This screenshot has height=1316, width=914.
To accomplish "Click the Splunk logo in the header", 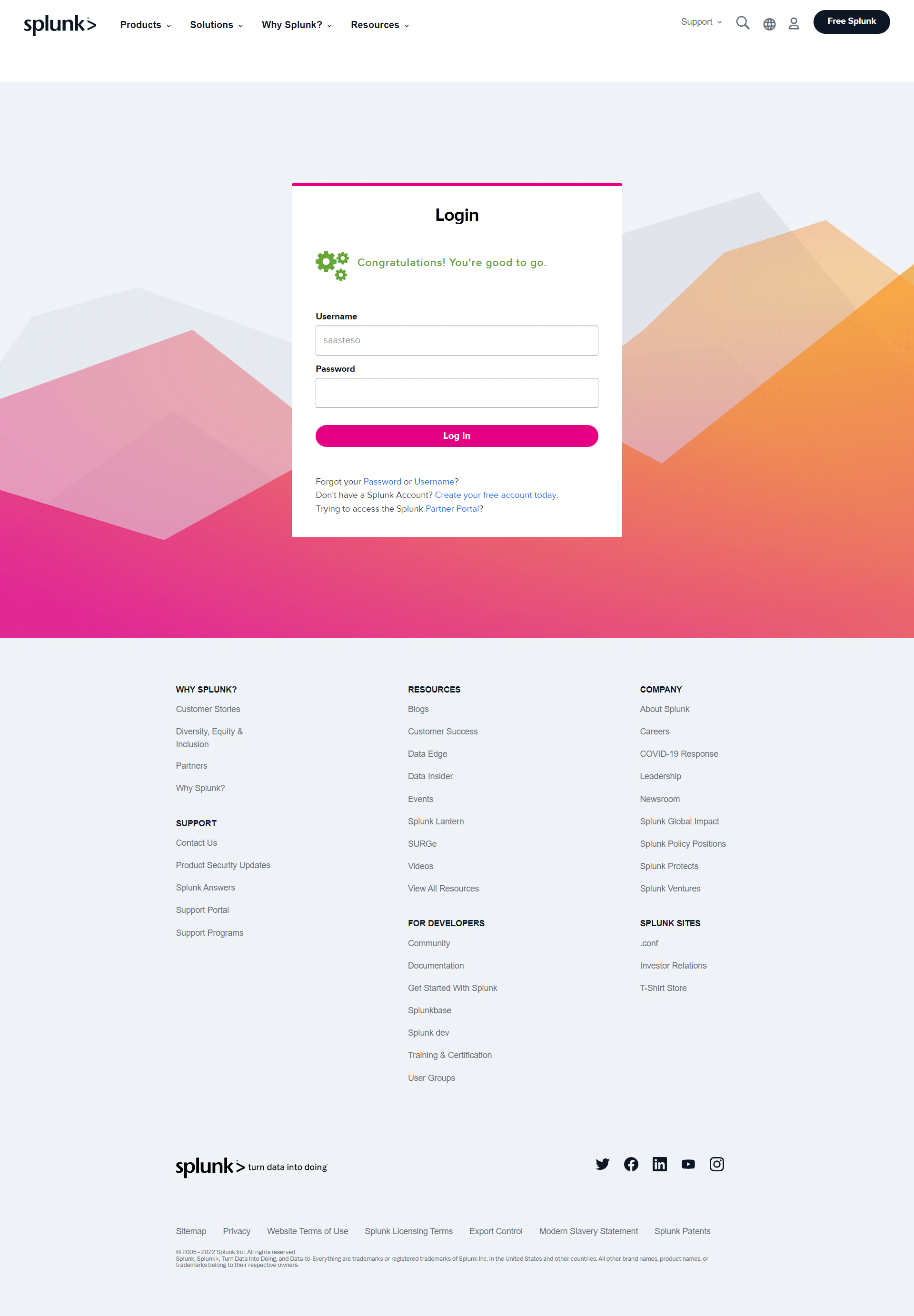I will (x=60, y=25).
